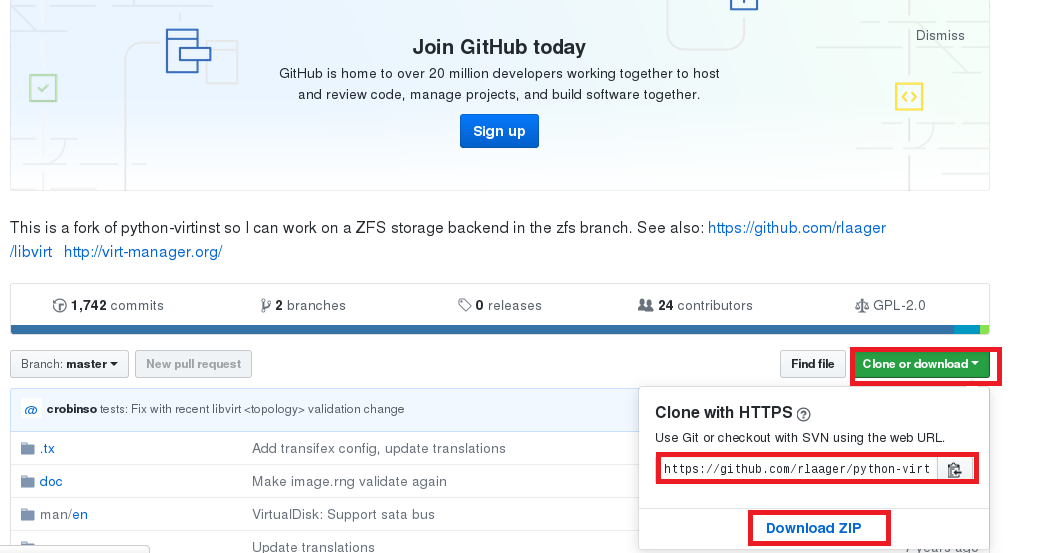Click the crobinso avatar icon
This screenshot has height=553, width=1046.
pyautogui.click(x=31, y=410)
